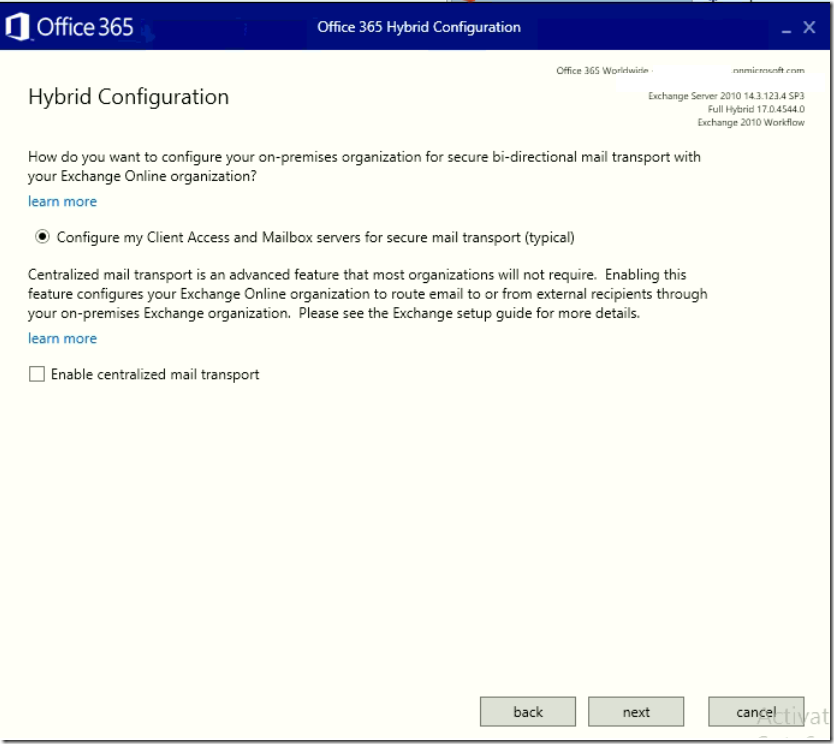Click the Exchange Server 2010 14.3.123.4 SP3 text
This screenshot has height=744, width=834.
coord(726,96)
